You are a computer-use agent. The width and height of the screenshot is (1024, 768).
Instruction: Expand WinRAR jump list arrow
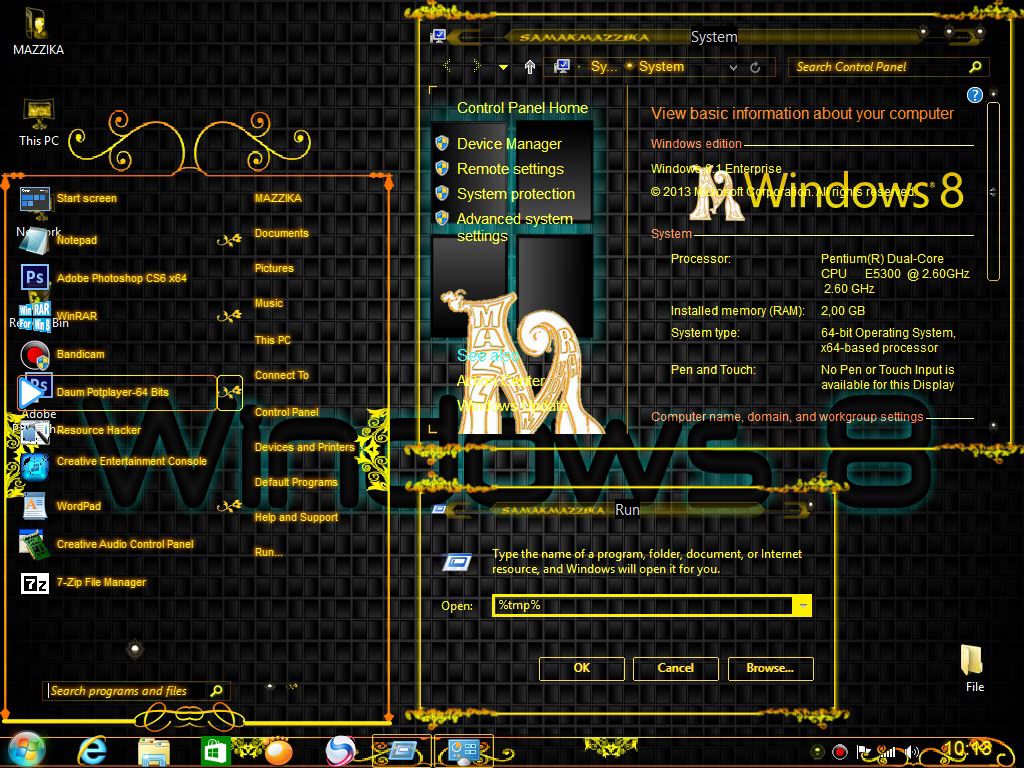point(229,317)
